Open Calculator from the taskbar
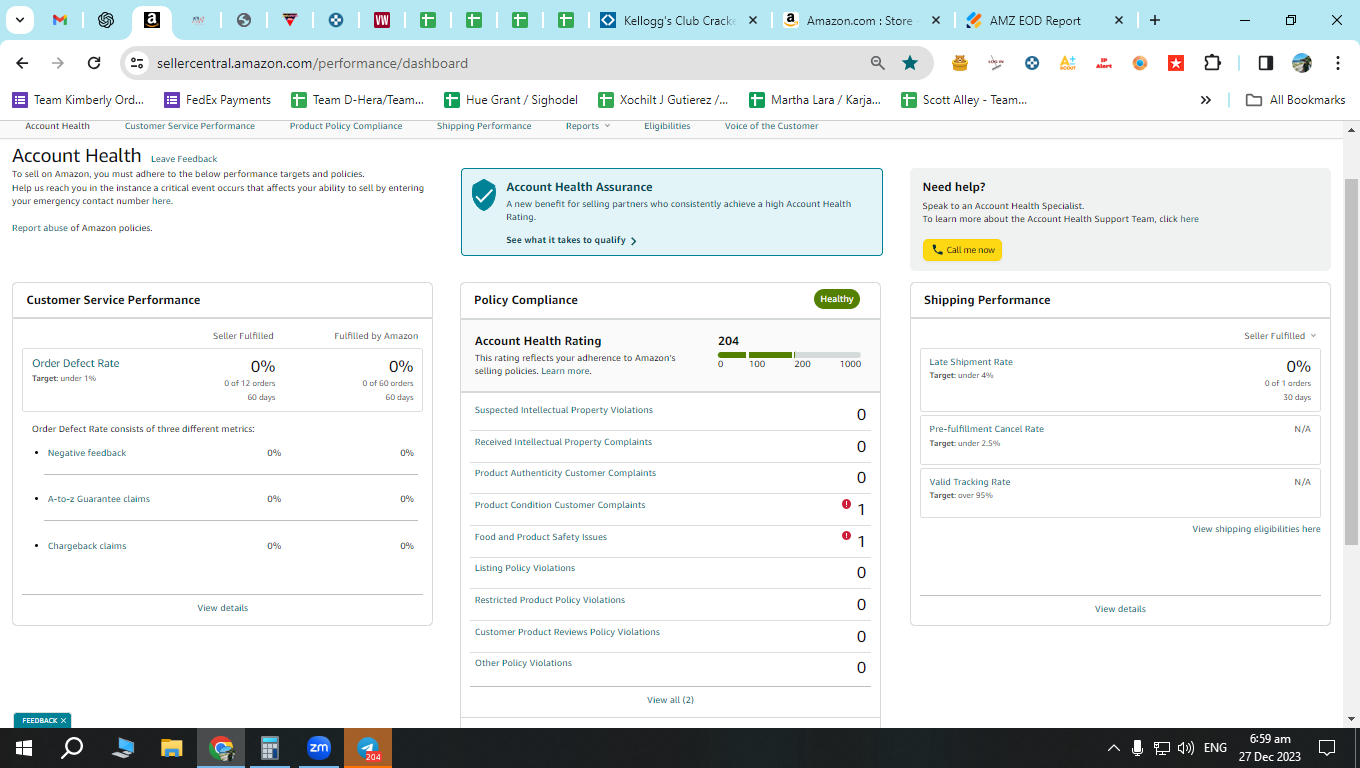The height and width of the screenshot is (768, 1360). point(270,748)
